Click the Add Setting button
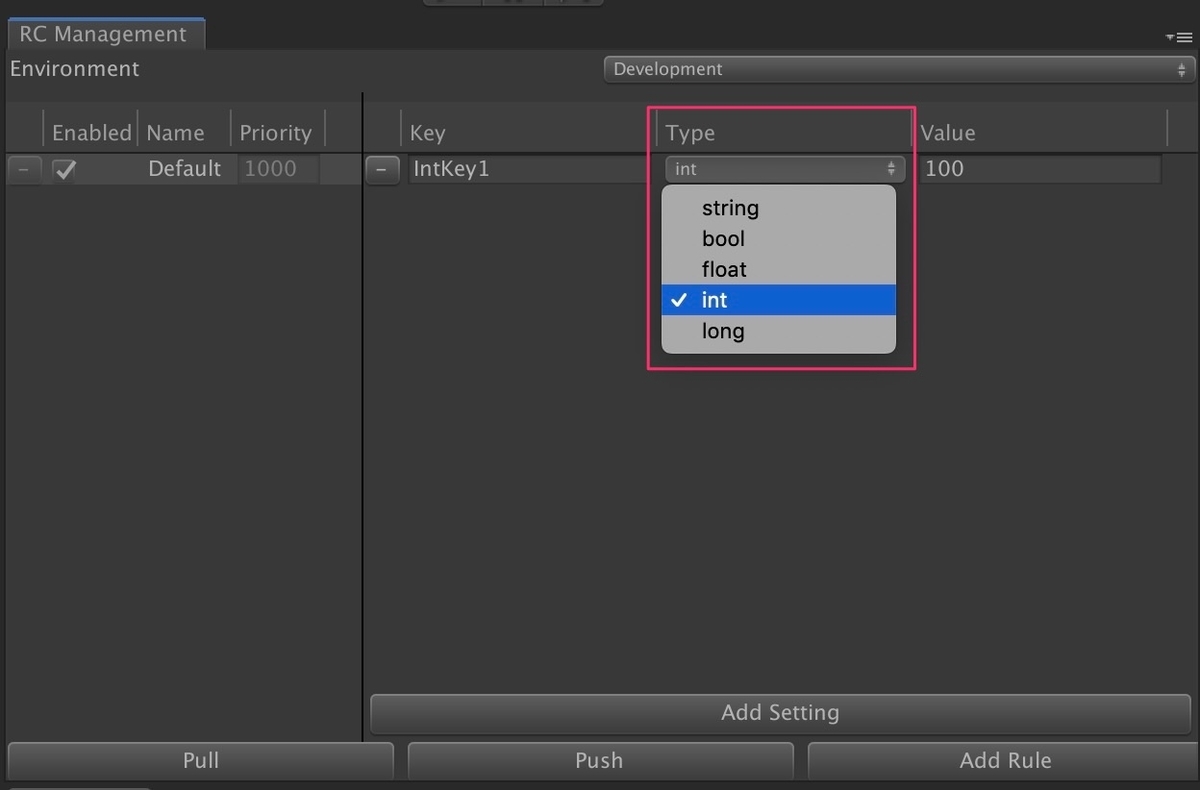 [x=780, y=713]
